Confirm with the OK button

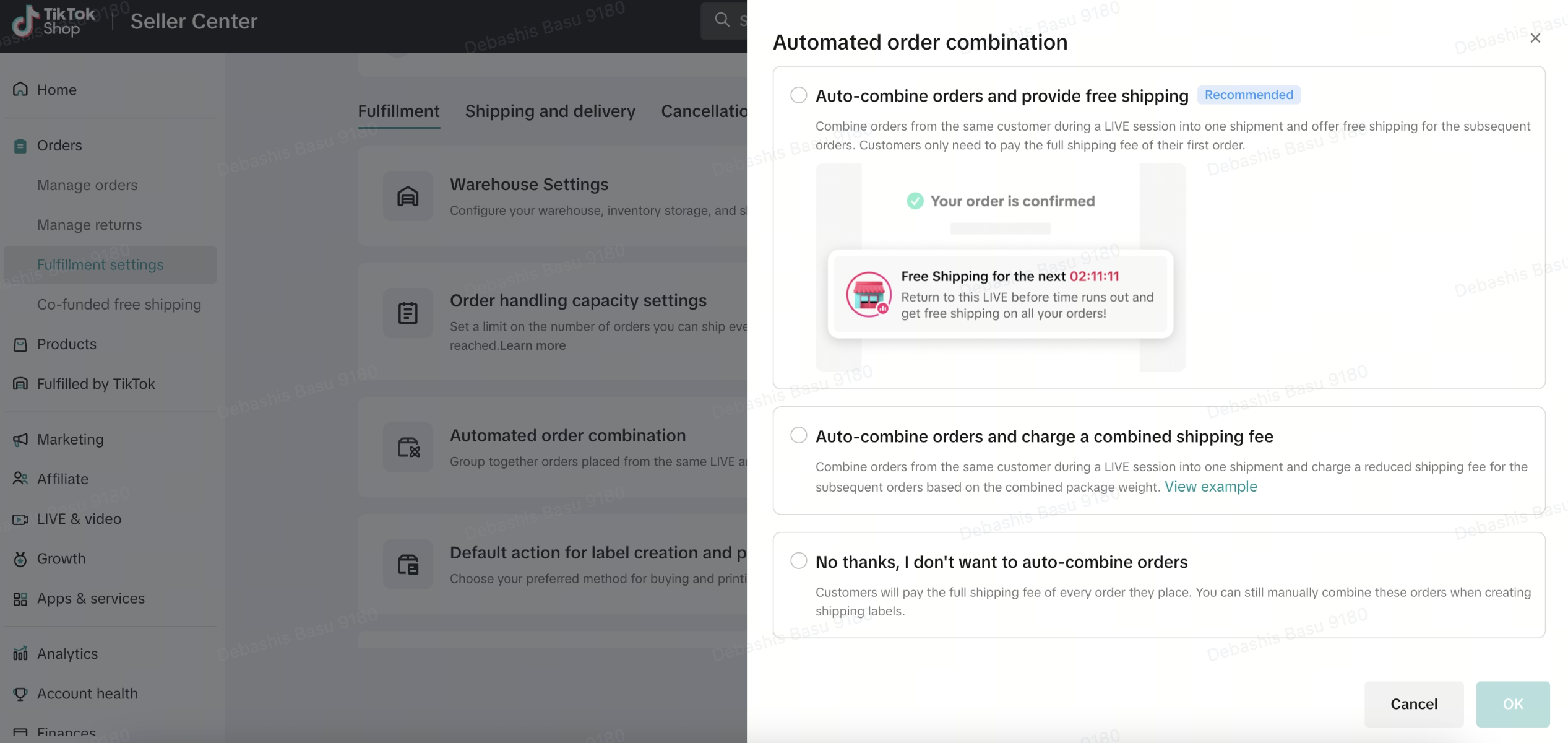click(1512, 704)
